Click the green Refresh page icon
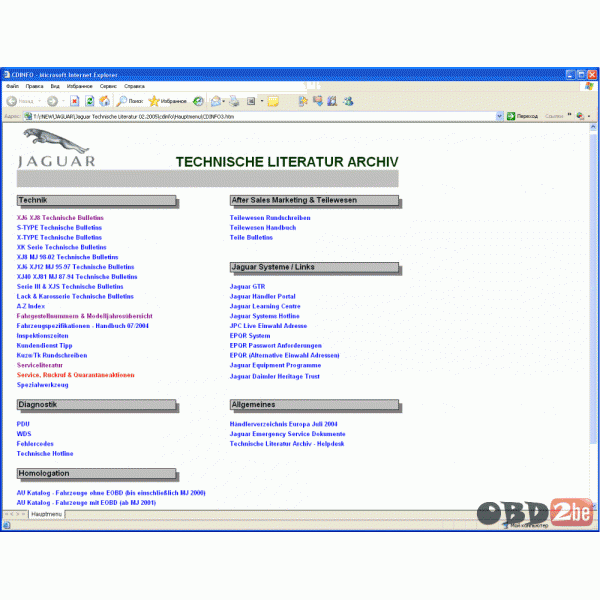The image size is (600, 600). (90, 101)
